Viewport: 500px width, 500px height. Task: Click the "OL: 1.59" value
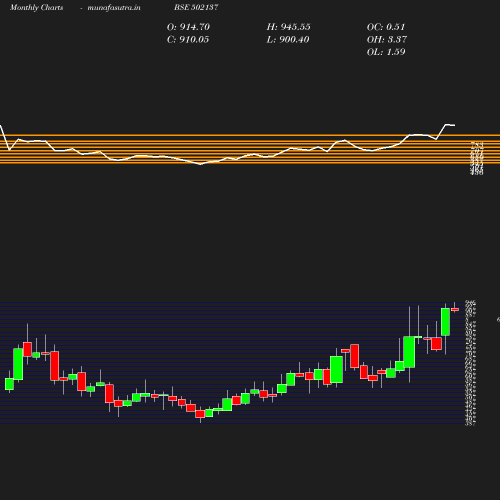pyautogui.click(x=386, y=52)
